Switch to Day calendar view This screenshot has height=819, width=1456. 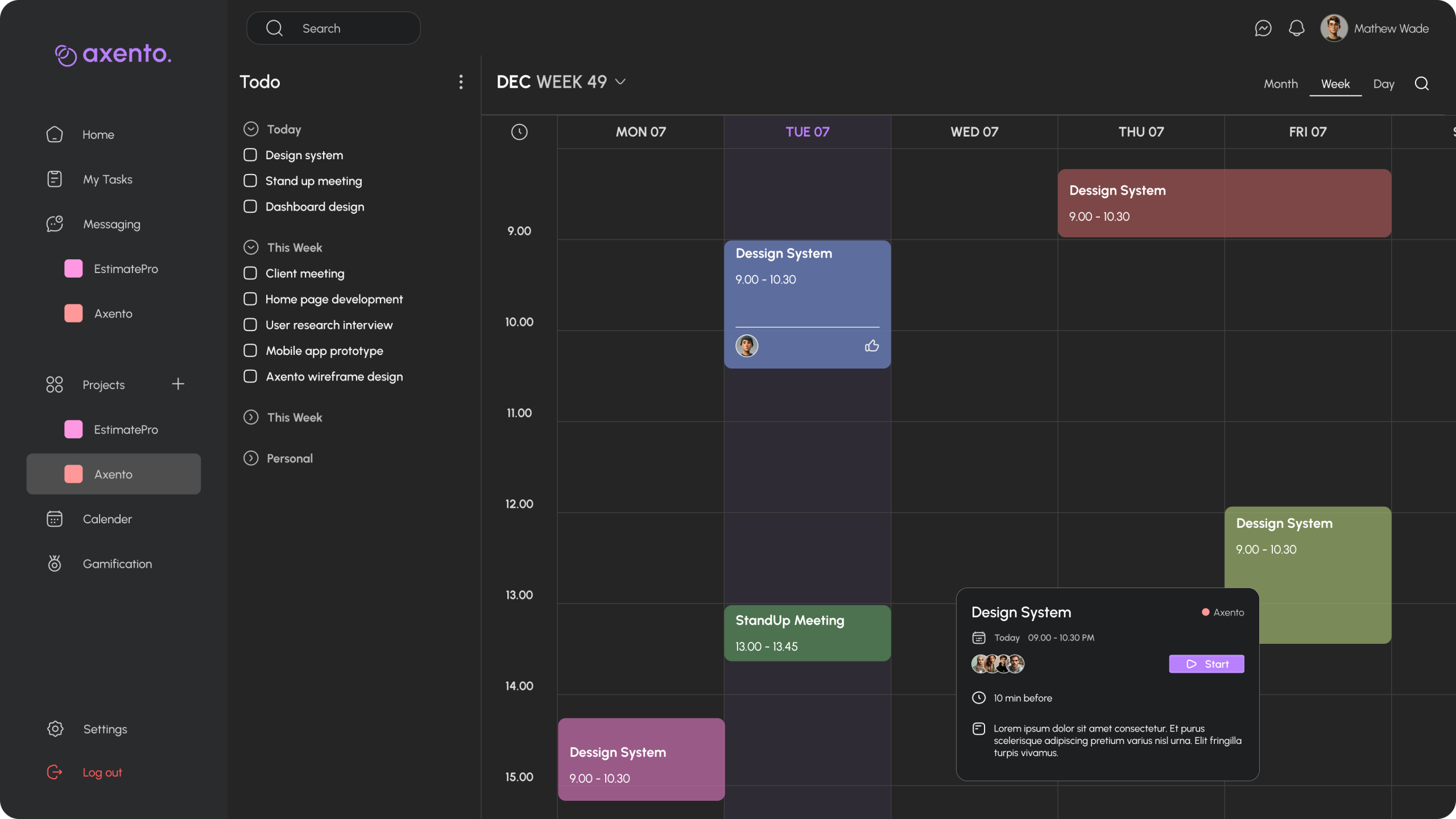tap(1383, 84)
